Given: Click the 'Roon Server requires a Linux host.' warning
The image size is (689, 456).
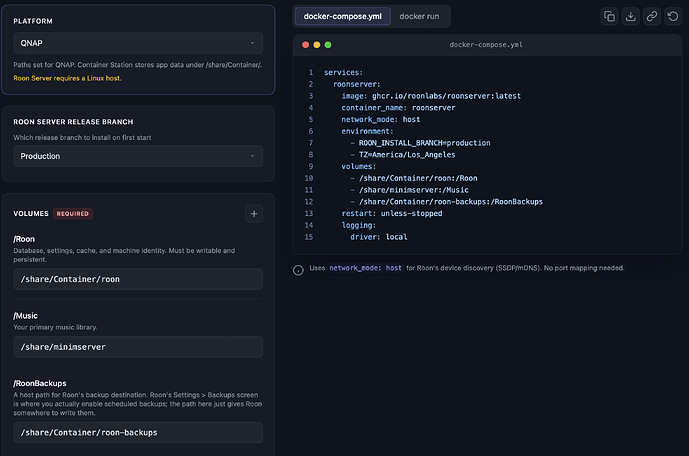Looking at the screenshot, I should 67,78.
